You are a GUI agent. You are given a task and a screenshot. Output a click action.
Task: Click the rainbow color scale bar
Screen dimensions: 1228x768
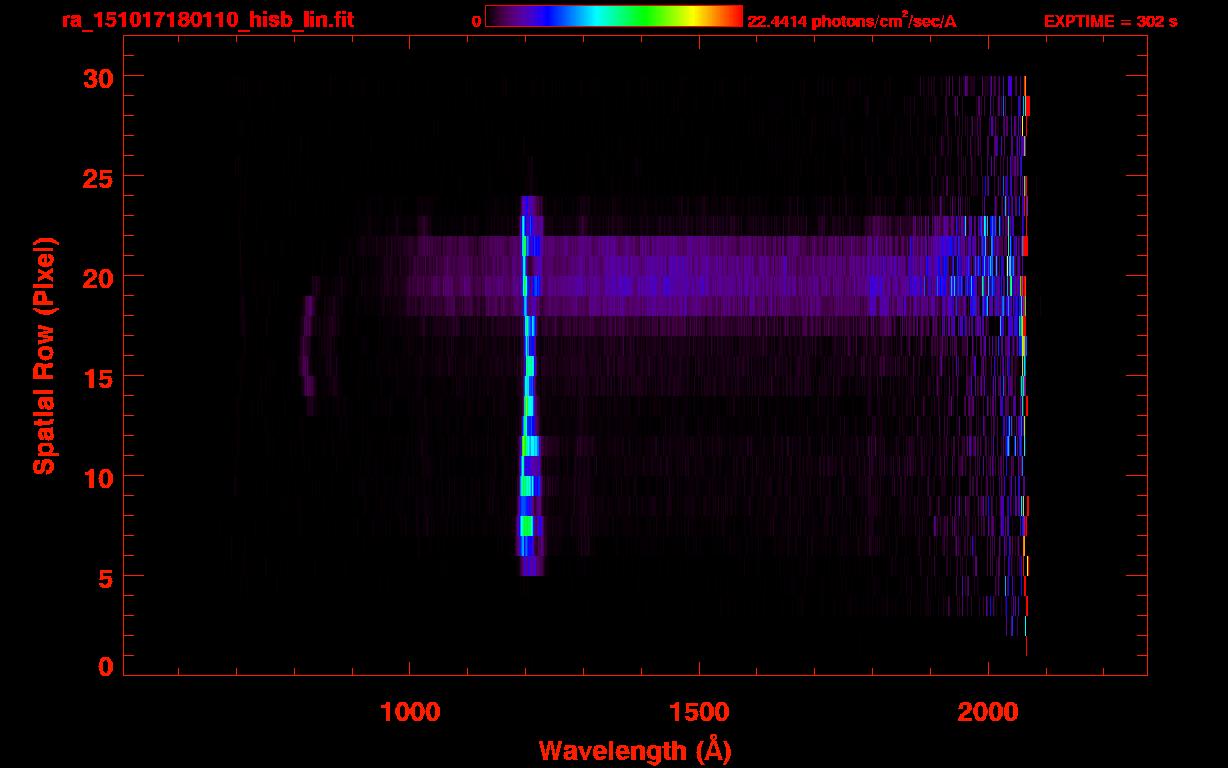tap(614, 16)
